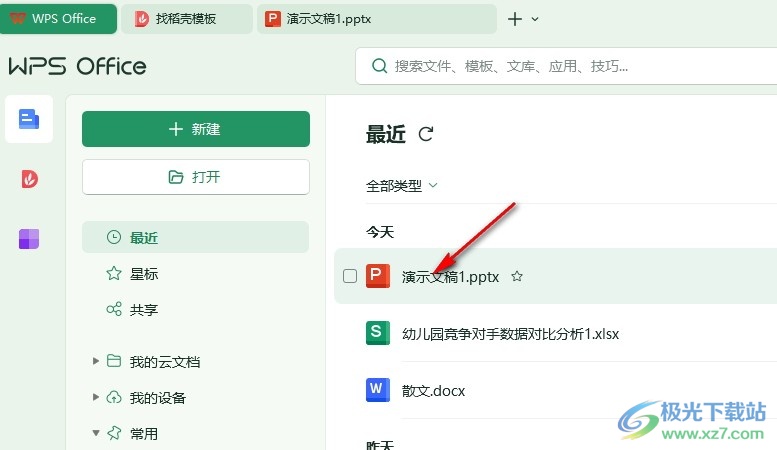Click the green S spreadsheet icon
Viewport: 777px width, 450px height.
point(378,333)
